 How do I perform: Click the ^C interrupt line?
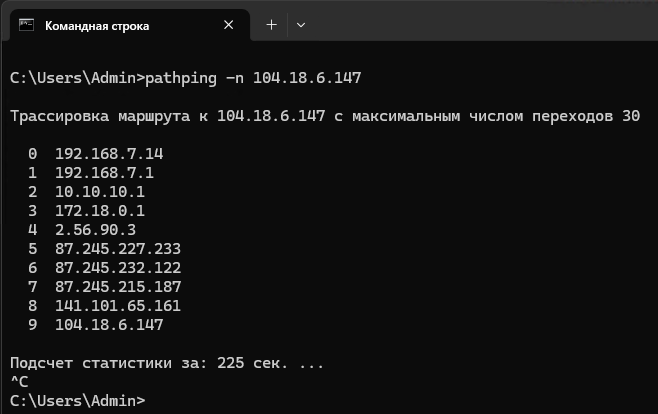[x=18, y=382]
